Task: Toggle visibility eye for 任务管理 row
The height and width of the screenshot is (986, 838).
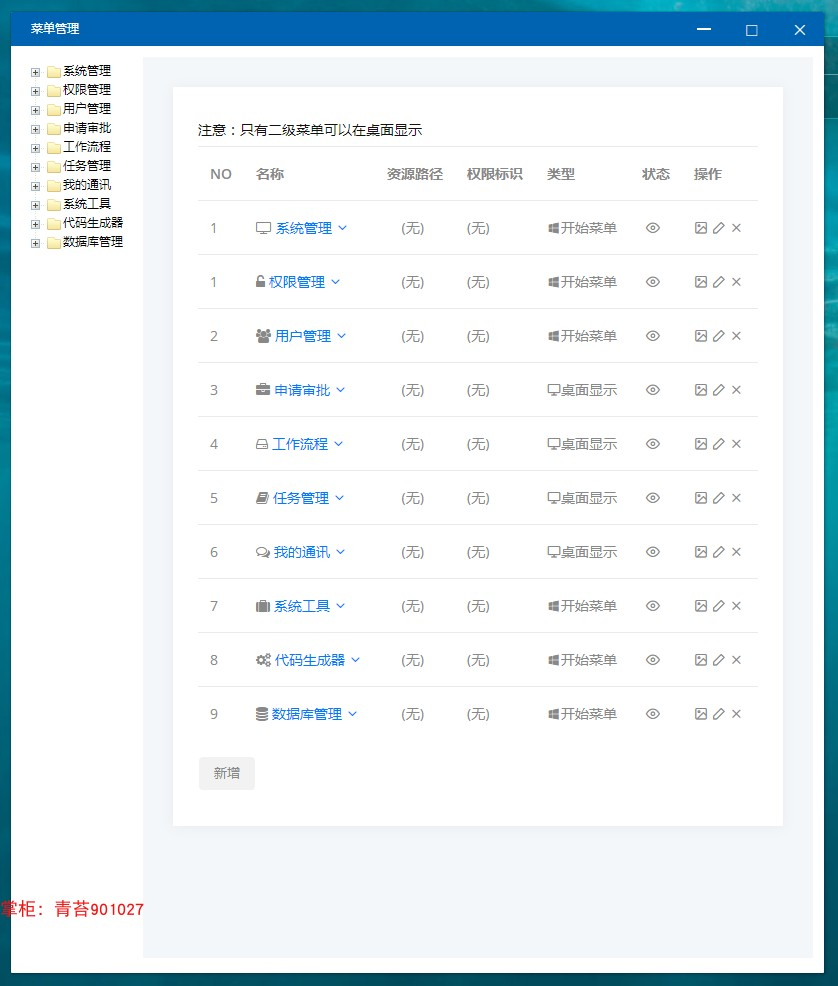Action: click(653, 498)
